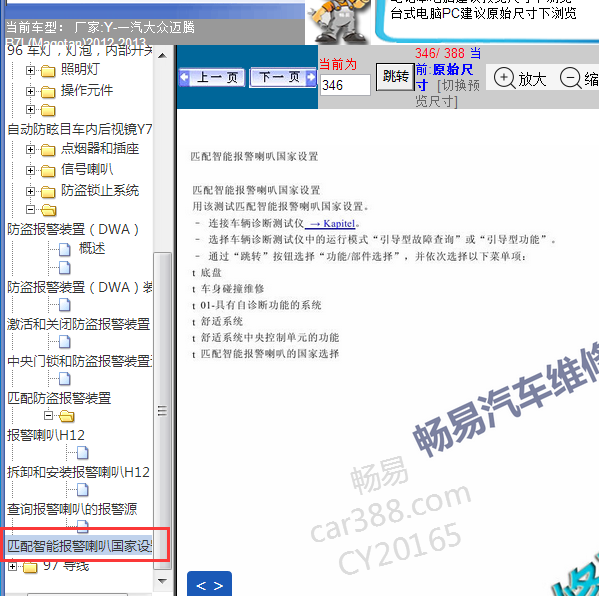Select the 防盗锁止系统 folder icon

point(48,192)
